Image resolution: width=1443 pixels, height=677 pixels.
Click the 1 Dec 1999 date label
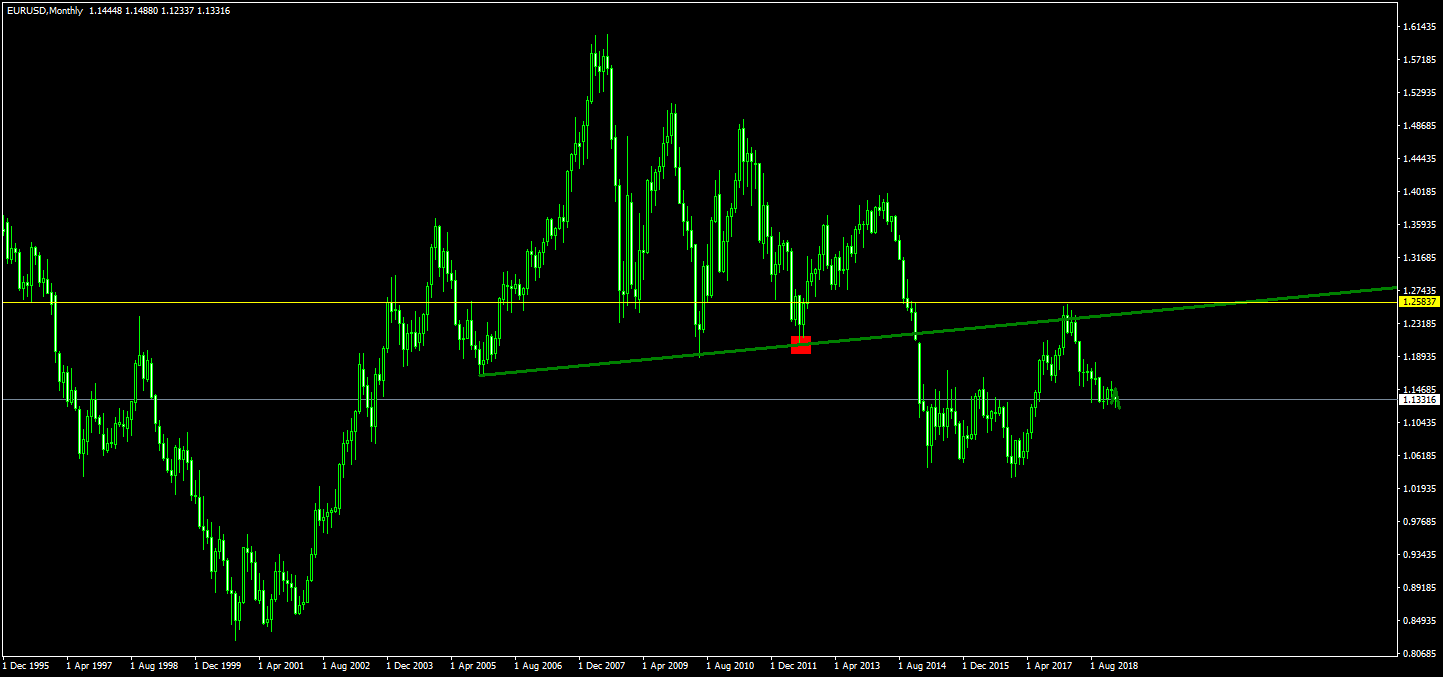[218, 665]
